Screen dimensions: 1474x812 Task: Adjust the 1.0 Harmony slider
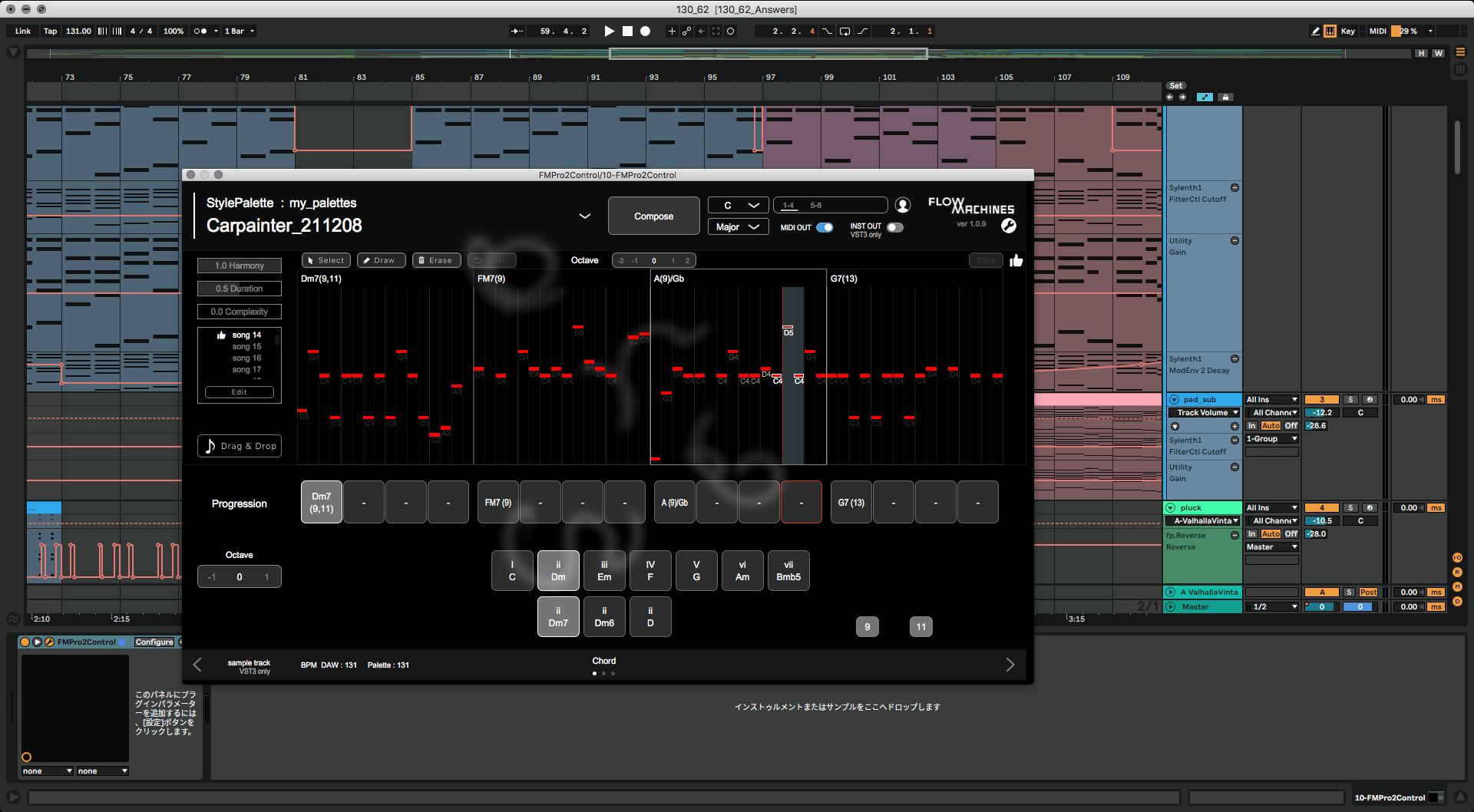pos(240,266)
